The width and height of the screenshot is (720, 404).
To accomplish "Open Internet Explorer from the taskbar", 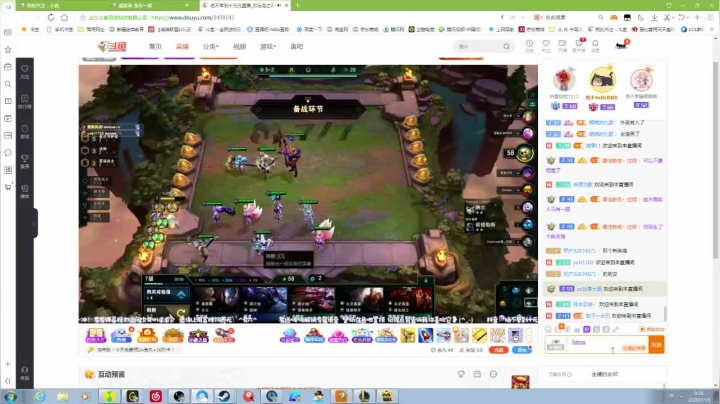I will 40,396.
